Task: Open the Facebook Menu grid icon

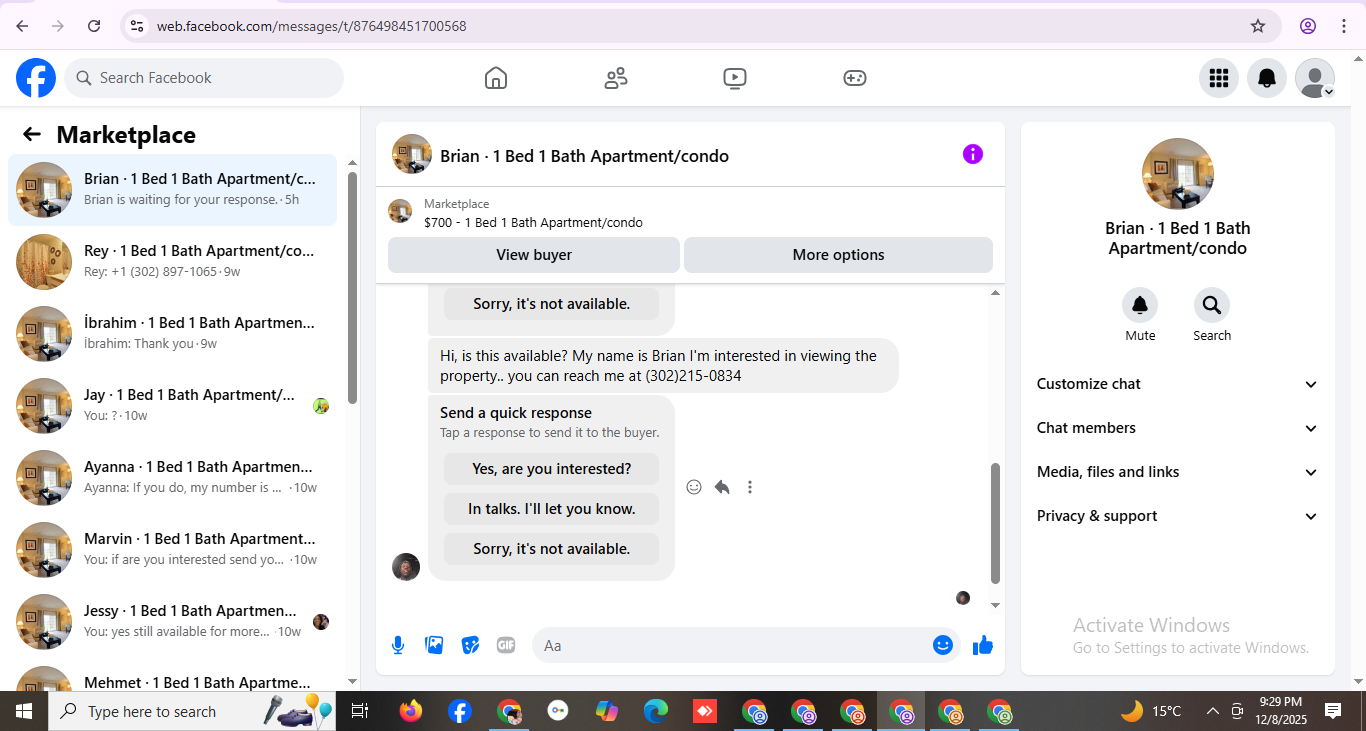Action: pyautogui.click(x=1219, y=78)
